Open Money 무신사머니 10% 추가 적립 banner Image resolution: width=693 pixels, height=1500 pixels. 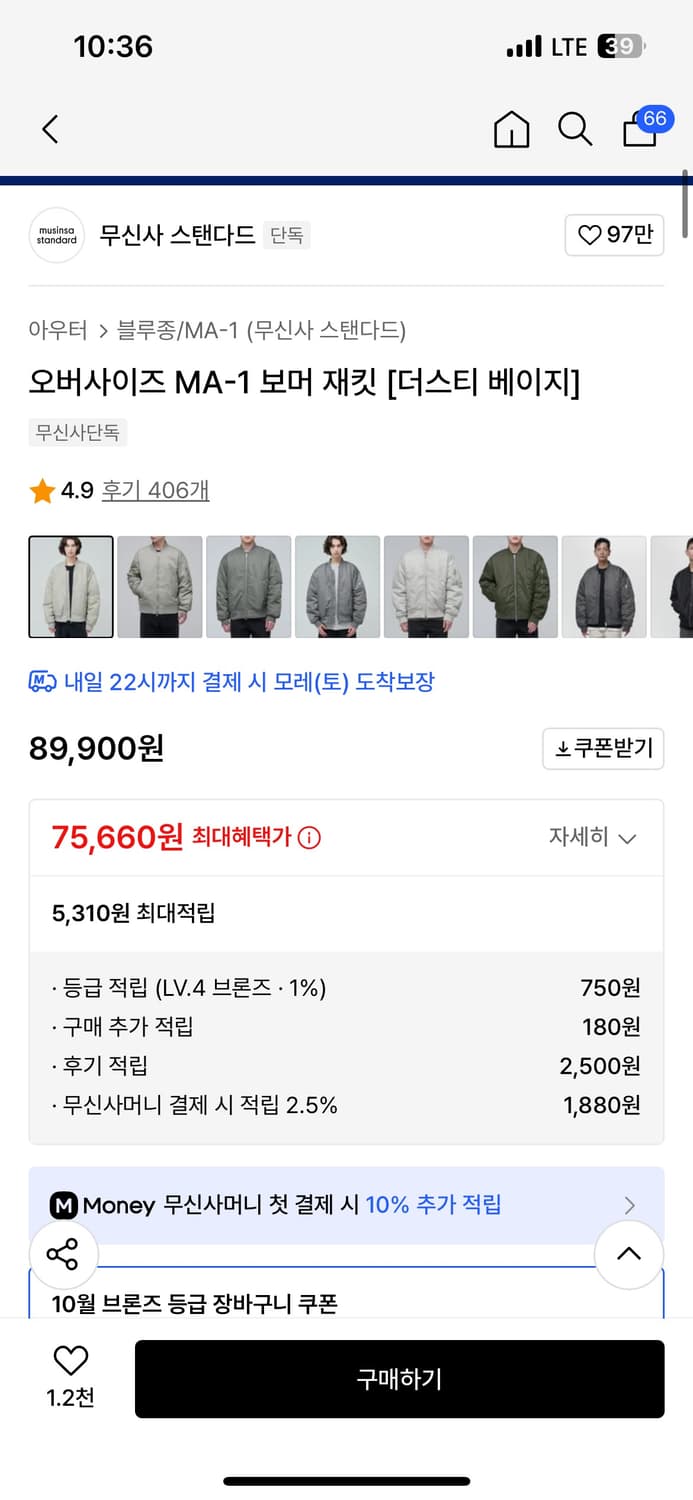(346, 1205)
